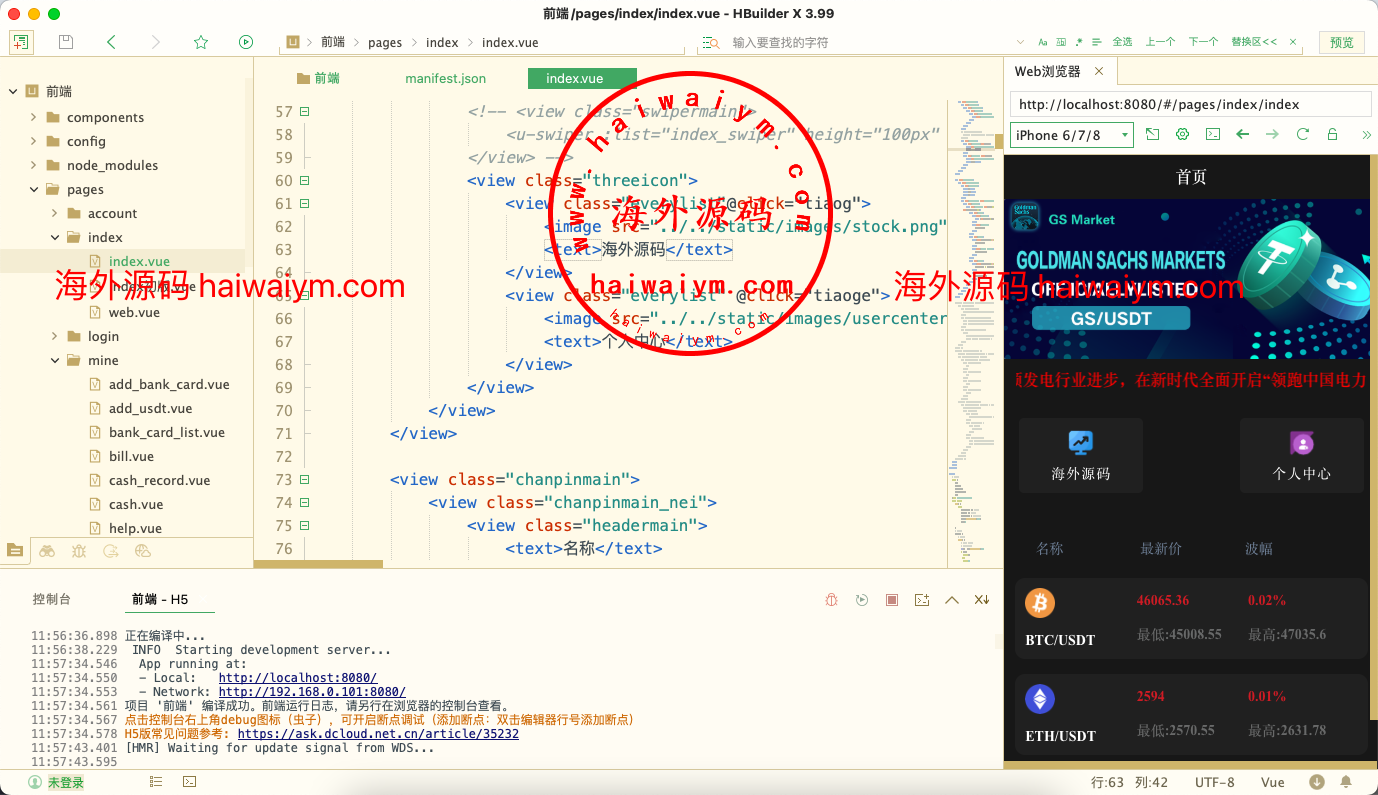Open browser settings gear icon
The image size is (1378, 795).
(x=1182, y=134)
